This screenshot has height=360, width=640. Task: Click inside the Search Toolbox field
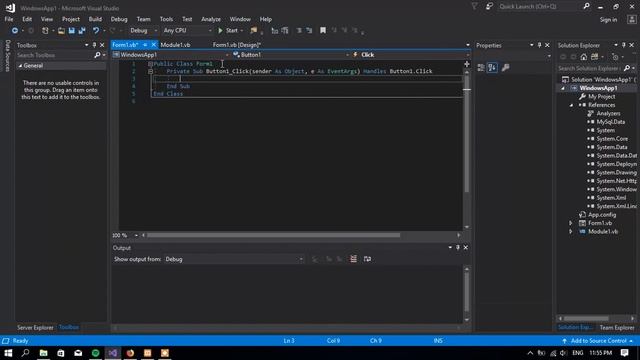pos(55,55)
